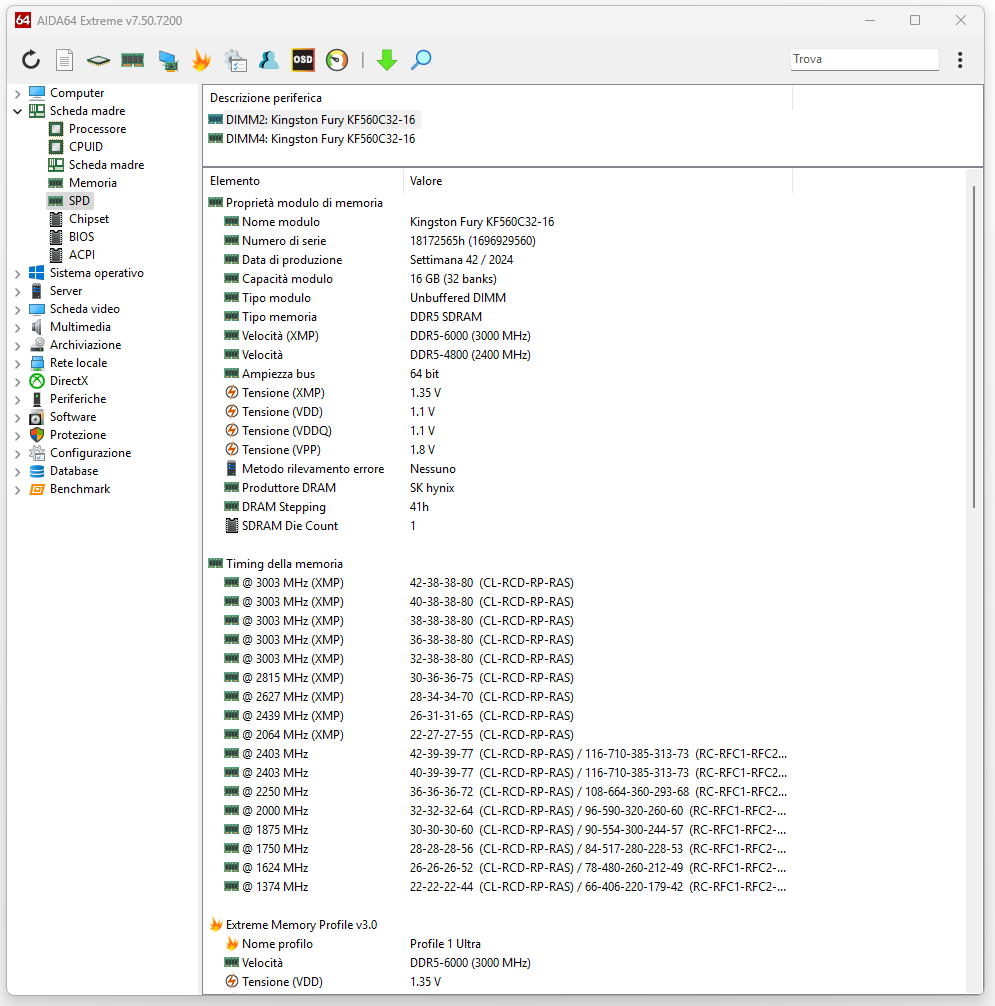
Task: Collapse the Scheda madre parent node
Action: (17, 111)
